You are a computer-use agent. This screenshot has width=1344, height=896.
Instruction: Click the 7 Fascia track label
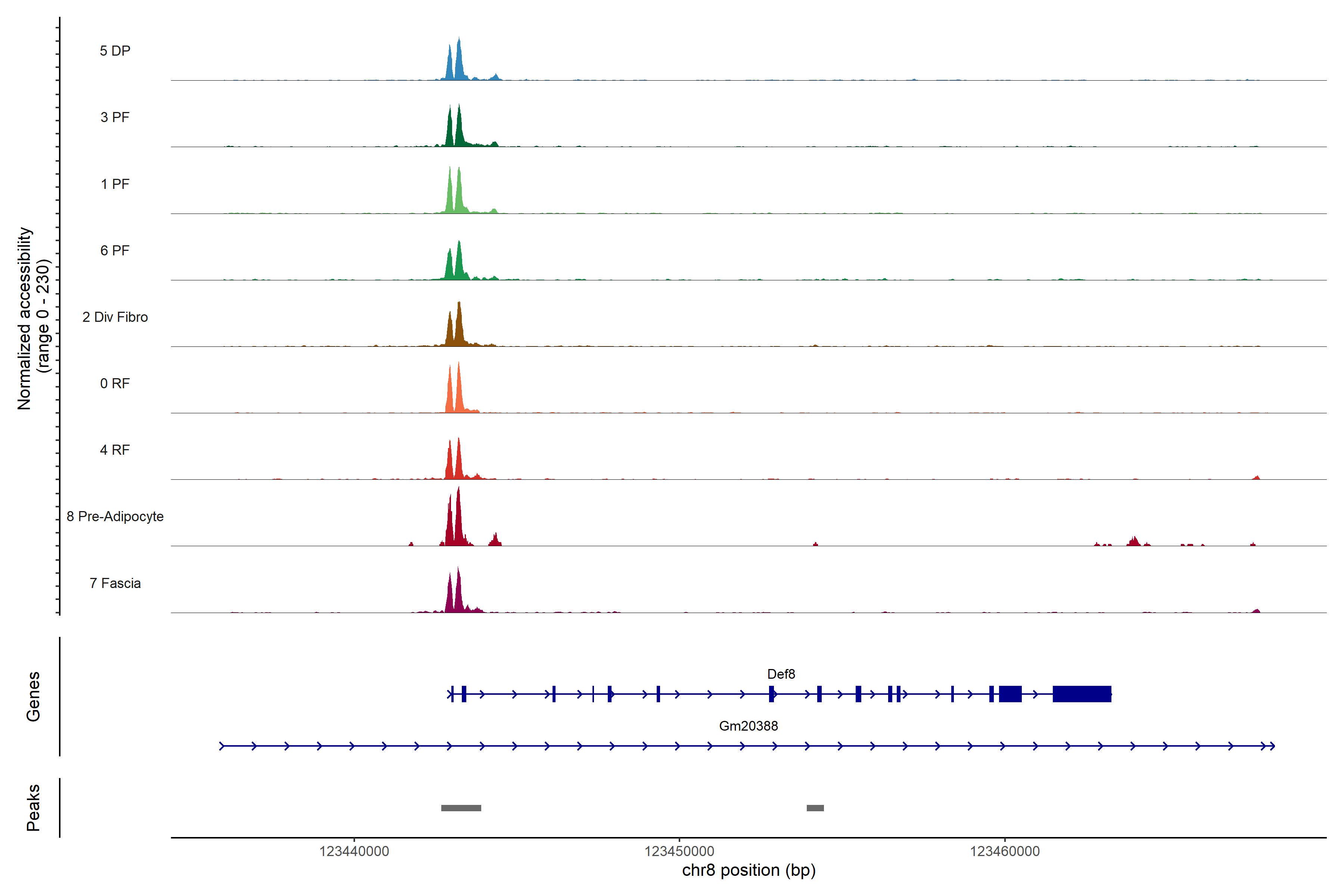pos(115,583)
